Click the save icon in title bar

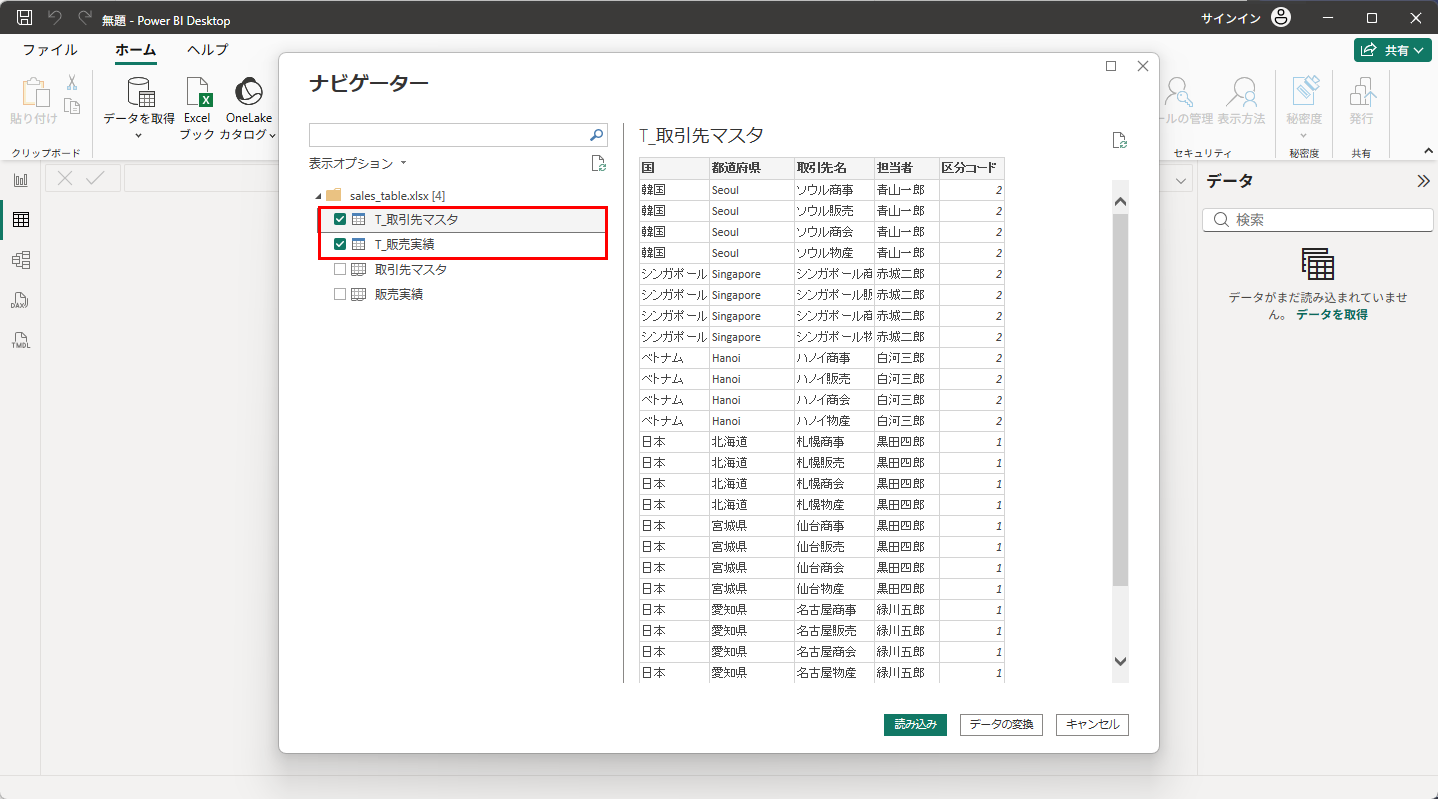pyautogui.click(x=25, y=18)
